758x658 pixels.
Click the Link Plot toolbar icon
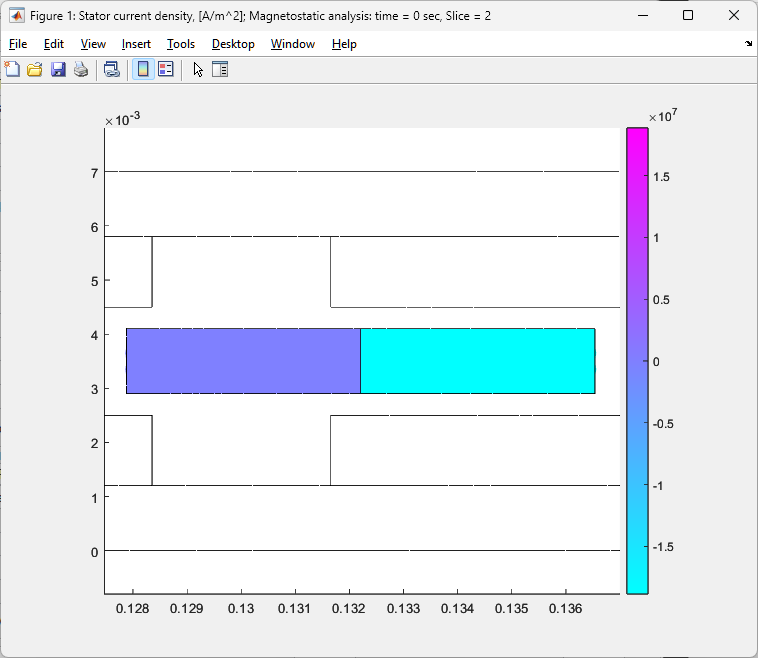[x=112, y=70]
